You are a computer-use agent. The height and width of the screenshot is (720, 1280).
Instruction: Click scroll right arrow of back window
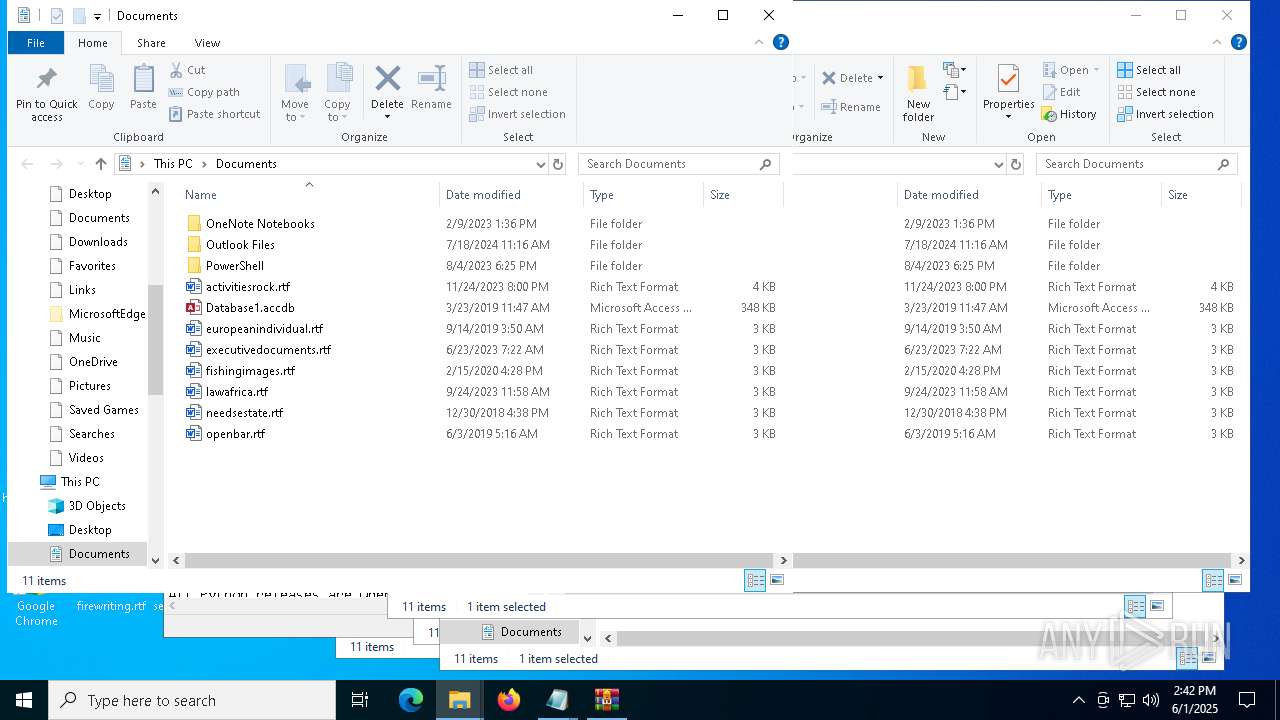pyautogui.click(x=1241, y=561)
